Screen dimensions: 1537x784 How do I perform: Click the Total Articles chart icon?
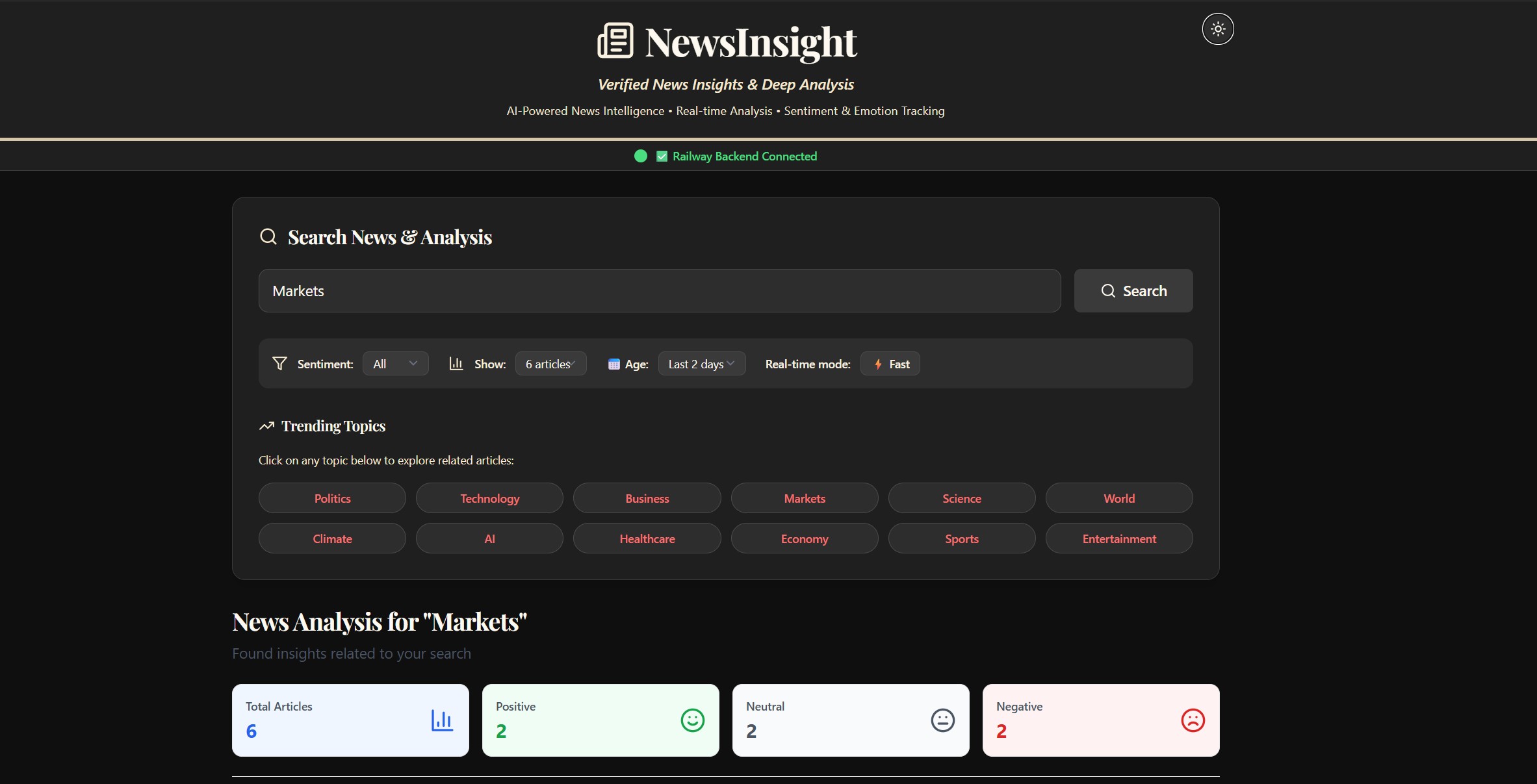tap(442, 720)
